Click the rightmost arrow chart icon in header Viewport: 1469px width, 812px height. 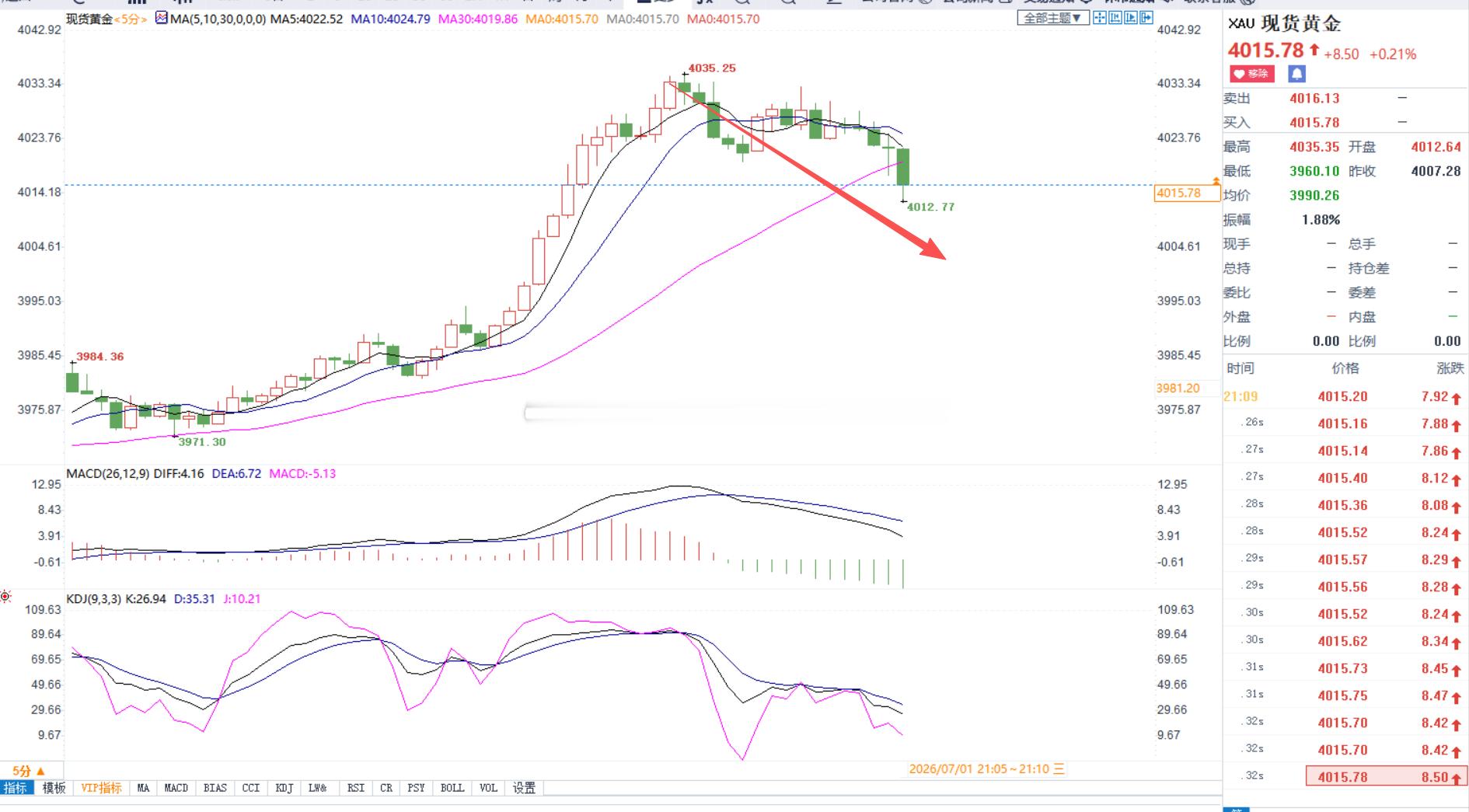[1146, 18]
